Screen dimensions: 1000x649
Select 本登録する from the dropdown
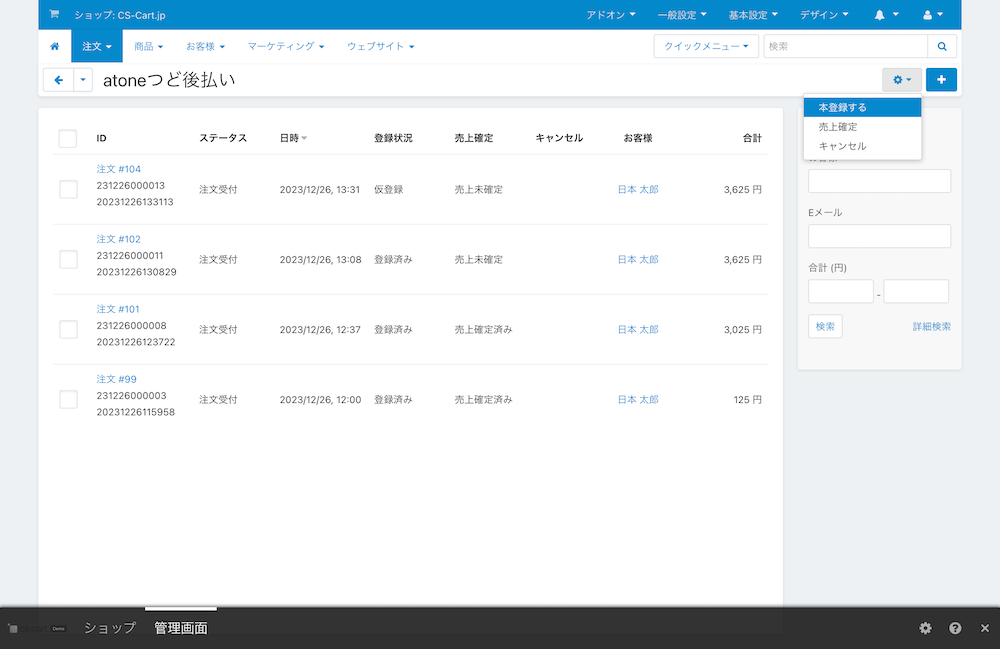862,107
